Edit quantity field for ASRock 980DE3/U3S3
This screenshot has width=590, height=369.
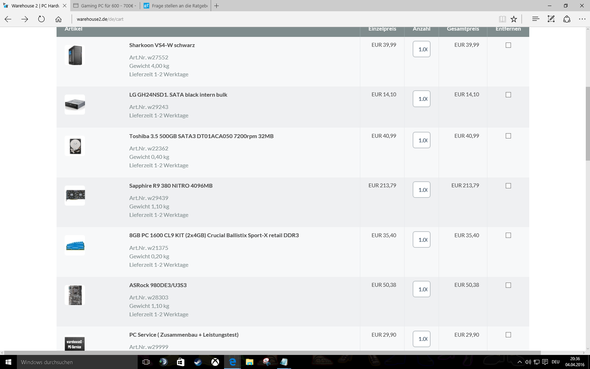(x=421, y=289)
